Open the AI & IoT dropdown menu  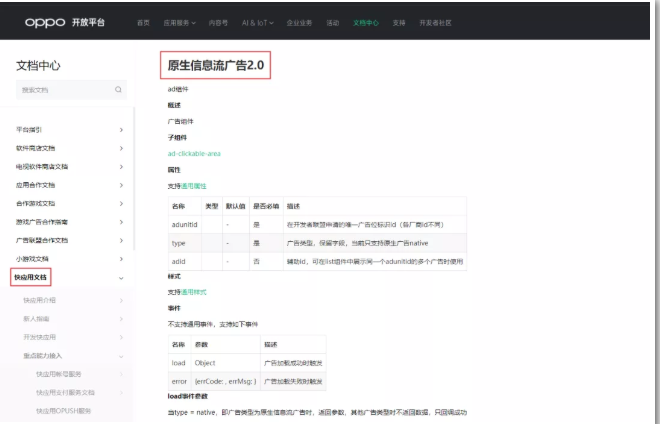(258, 23)
